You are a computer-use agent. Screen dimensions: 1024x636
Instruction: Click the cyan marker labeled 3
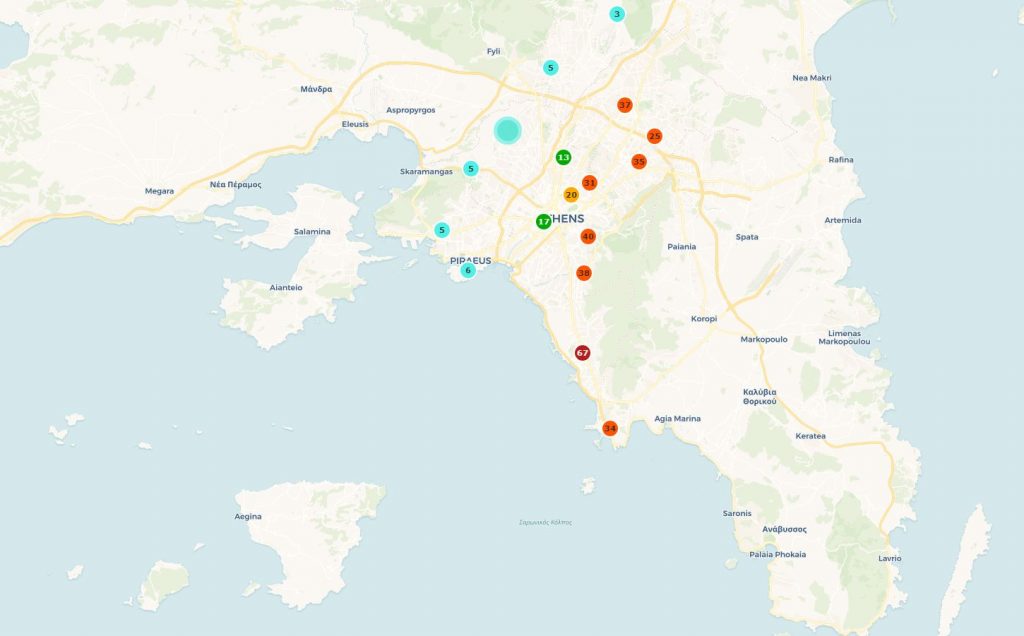617,14
